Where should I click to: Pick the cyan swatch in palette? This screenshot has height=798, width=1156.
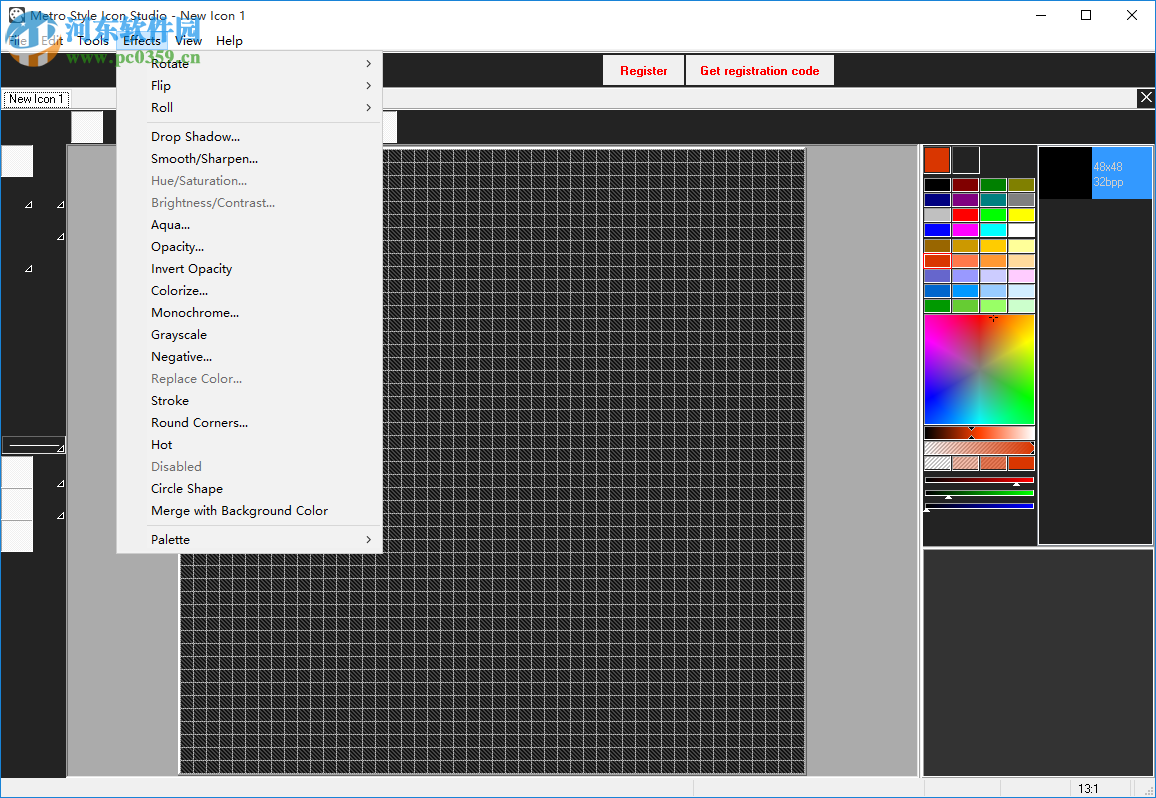coord(993,230)
